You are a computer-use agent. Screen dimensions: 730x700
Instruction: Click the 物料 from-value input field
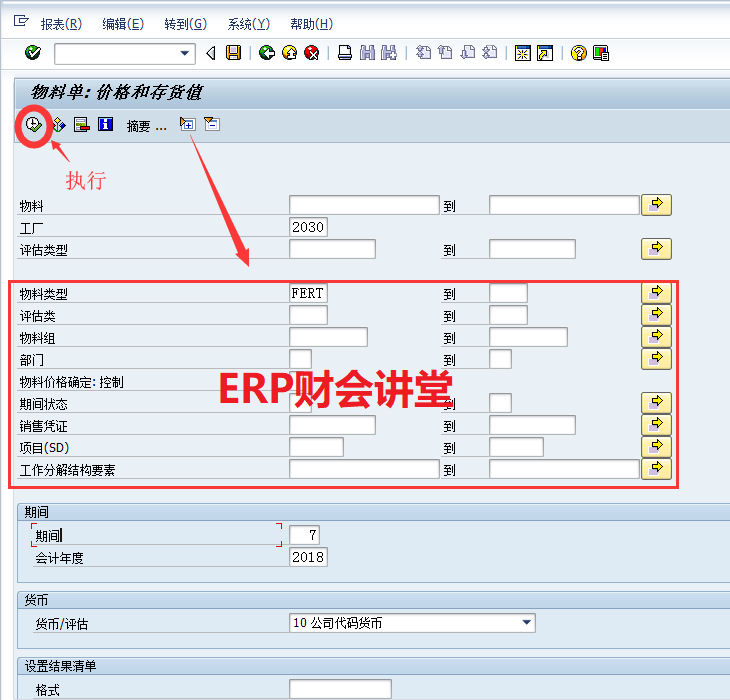(364, 205)
